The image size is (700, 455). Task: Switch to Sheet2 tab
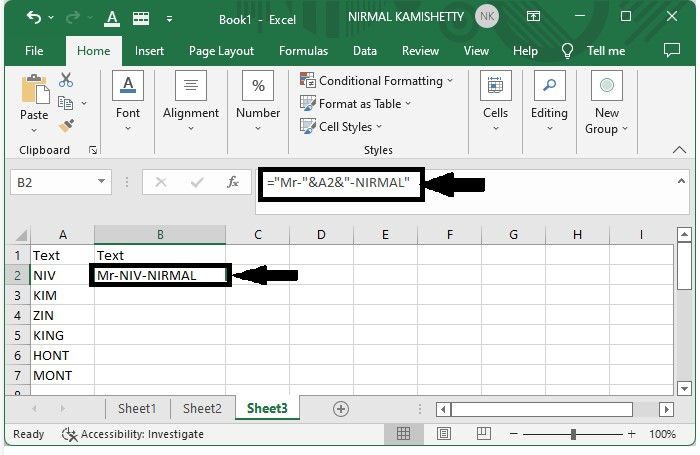pos(202,409)
